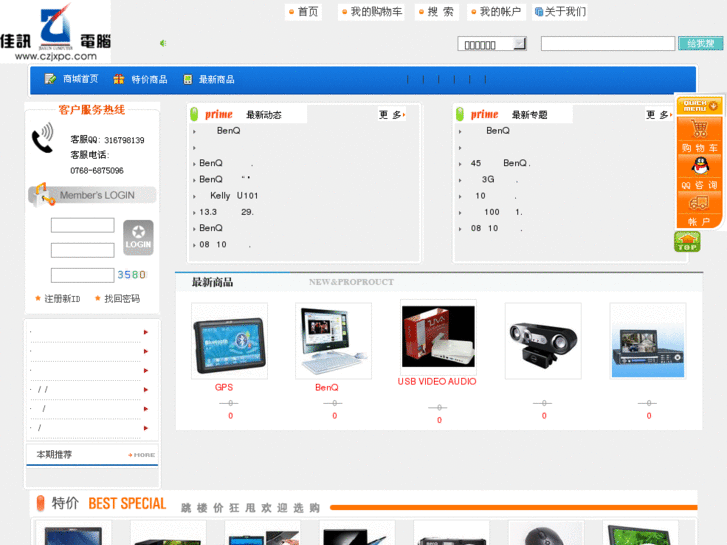Click the icon beside 最新商品 menu
This screenshot has width=727, height=545.
pyautogui.click(x=187, y=79)
